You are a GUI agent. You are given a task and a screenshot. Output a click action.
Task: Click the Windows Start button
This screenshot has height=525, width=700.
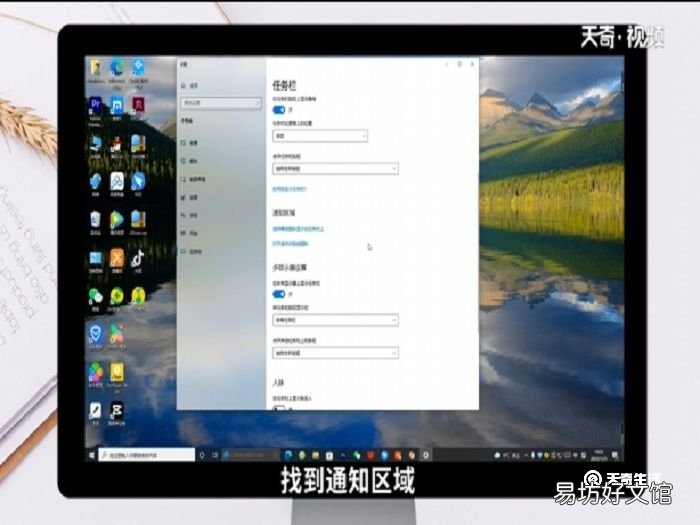pos(92,455)
